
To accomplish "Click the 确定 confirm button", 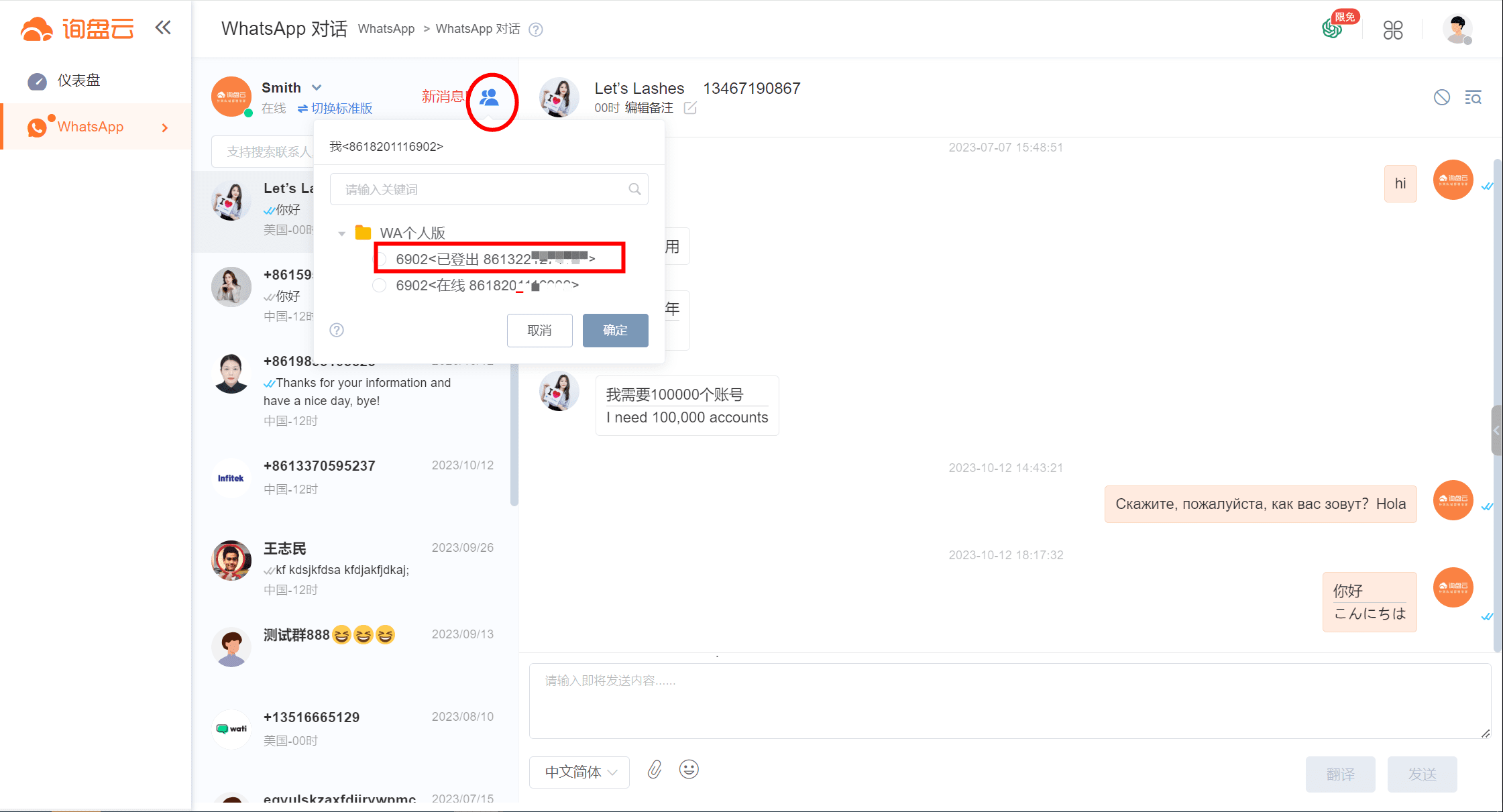I will point(615,331).
